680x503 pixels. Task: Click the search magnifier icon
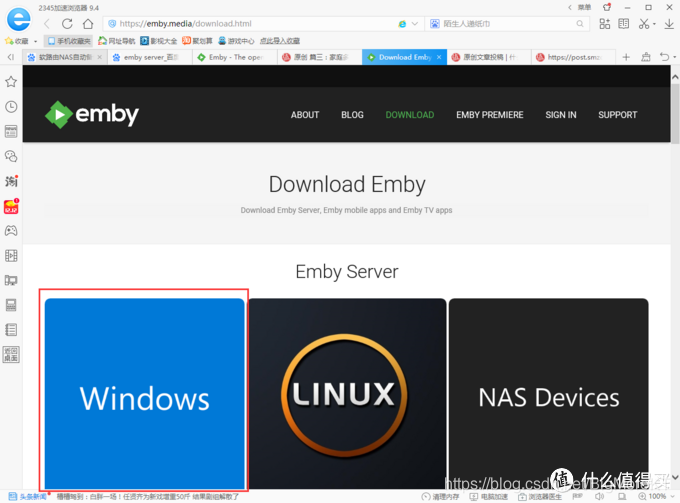[580, 24]
